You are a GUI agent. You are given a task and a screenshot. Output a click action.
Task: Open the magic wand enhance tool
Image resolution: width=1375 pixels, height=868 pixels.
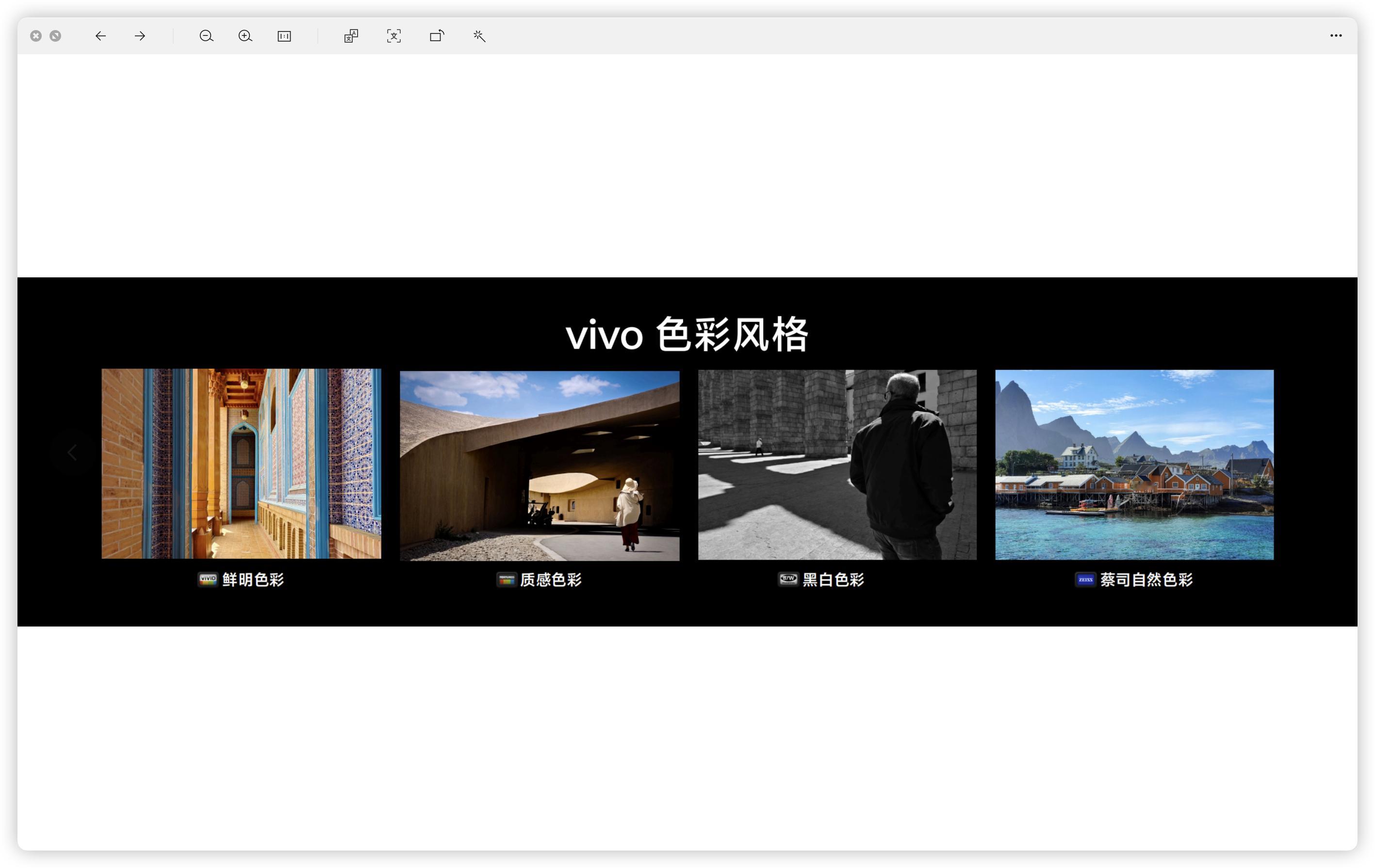click(x=480, y=36)
